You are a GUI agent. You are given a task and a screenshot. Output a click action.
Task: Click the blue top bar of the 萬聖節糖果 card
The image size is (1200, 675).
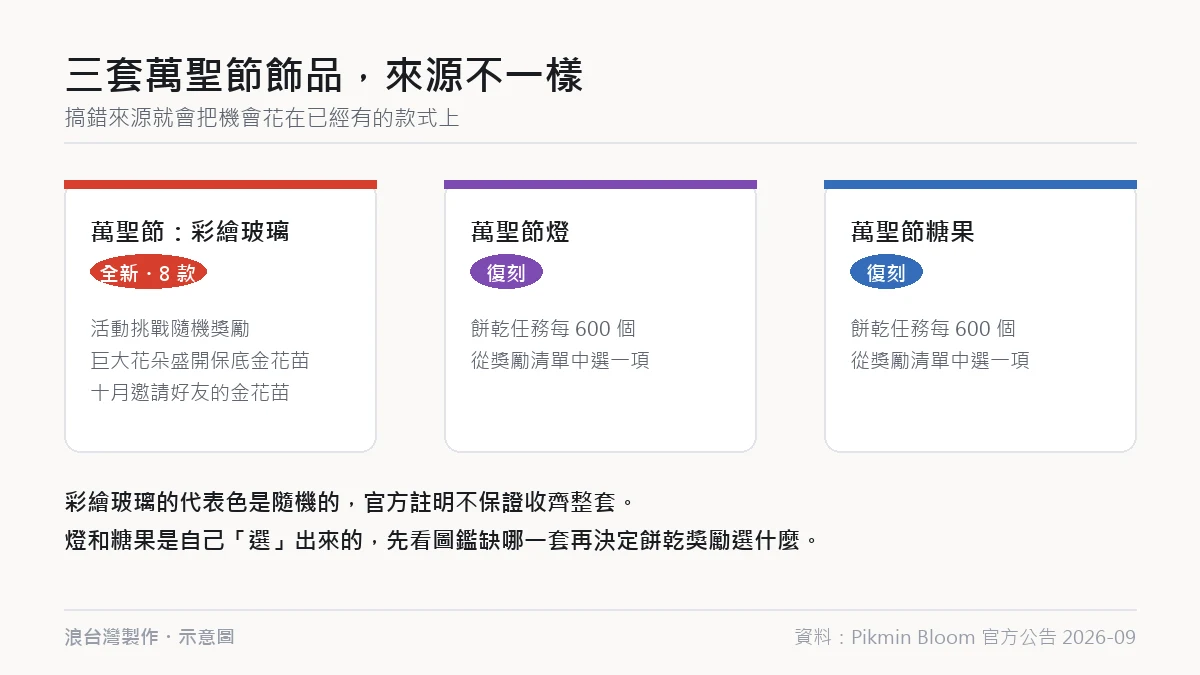click(x=980, y=184)
